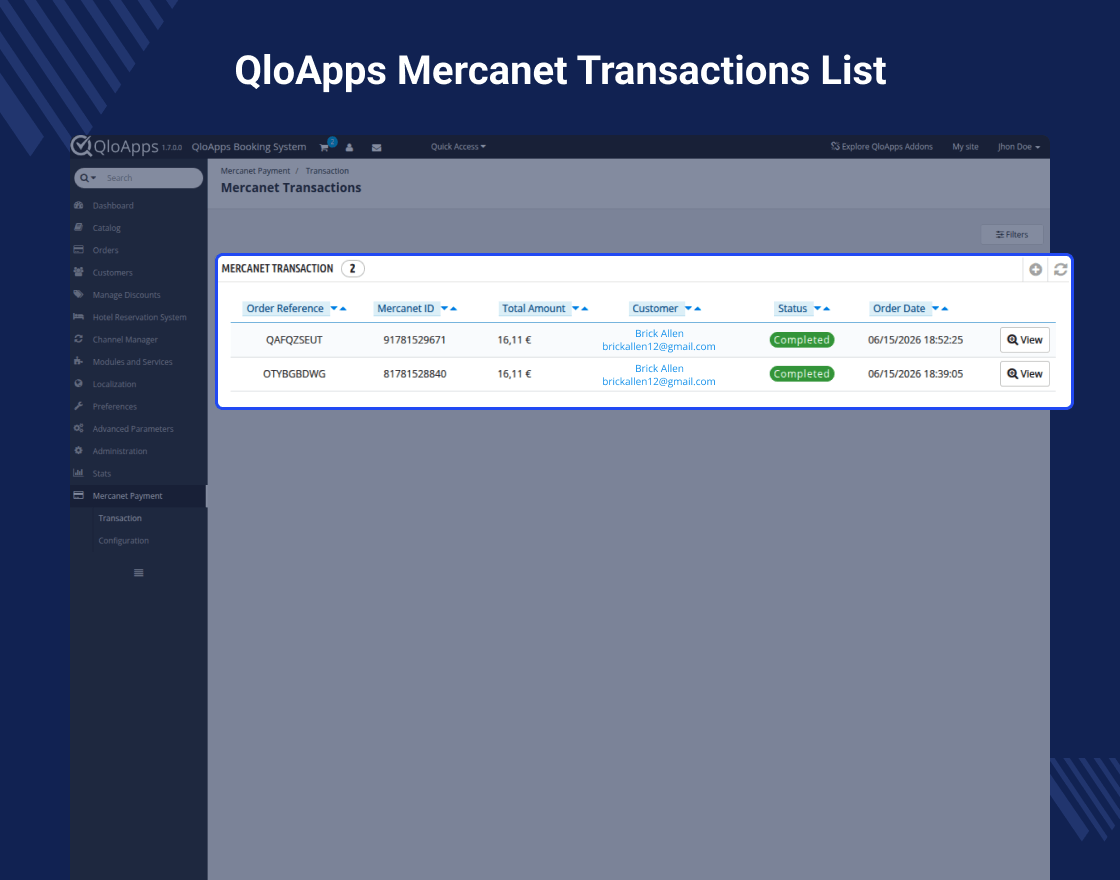Add new transaction with plus icon
This screenshot has height=880, width=1120.
[1036, 269]
